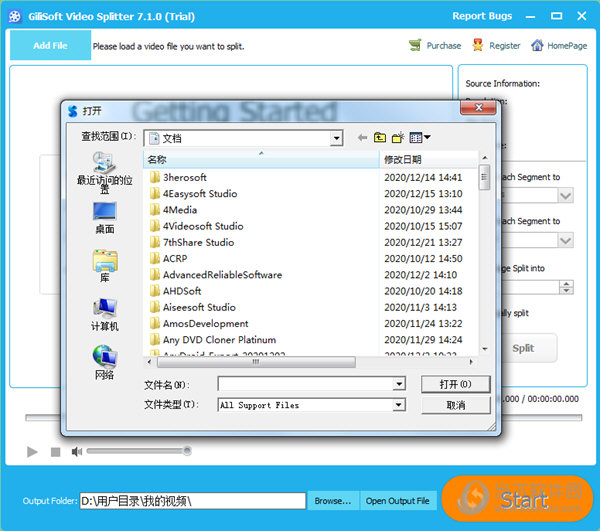
Task: Click the Stop button
Action: coord(55,452)
